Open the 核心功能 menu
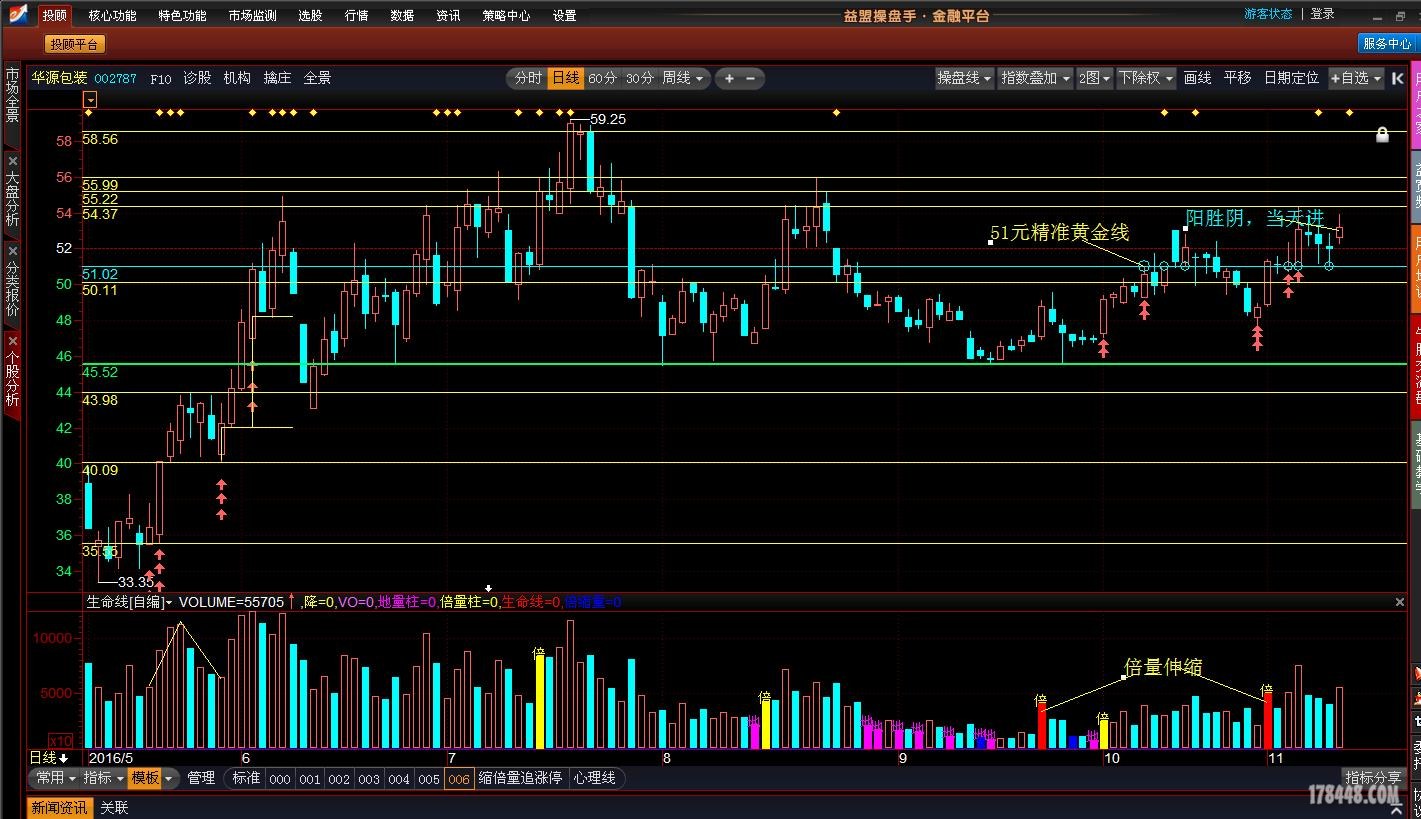Viewport: 1421px width, 819px height. [x=112, y=15]
